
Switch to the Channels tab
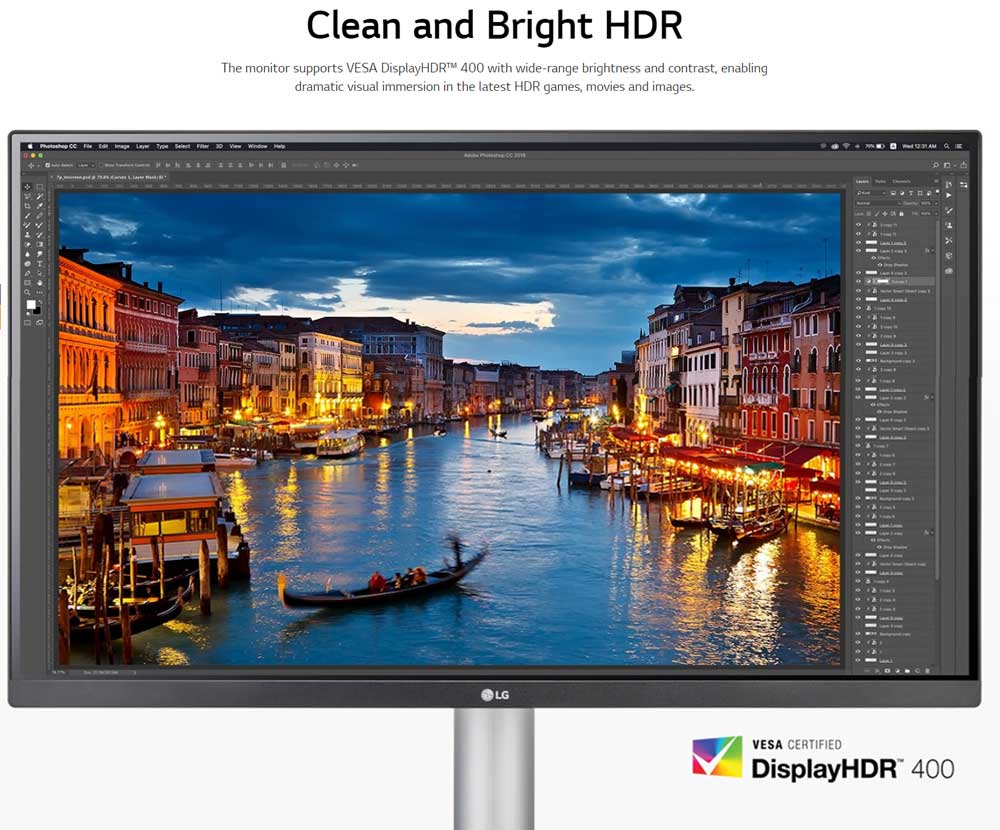tap(902, 181)
